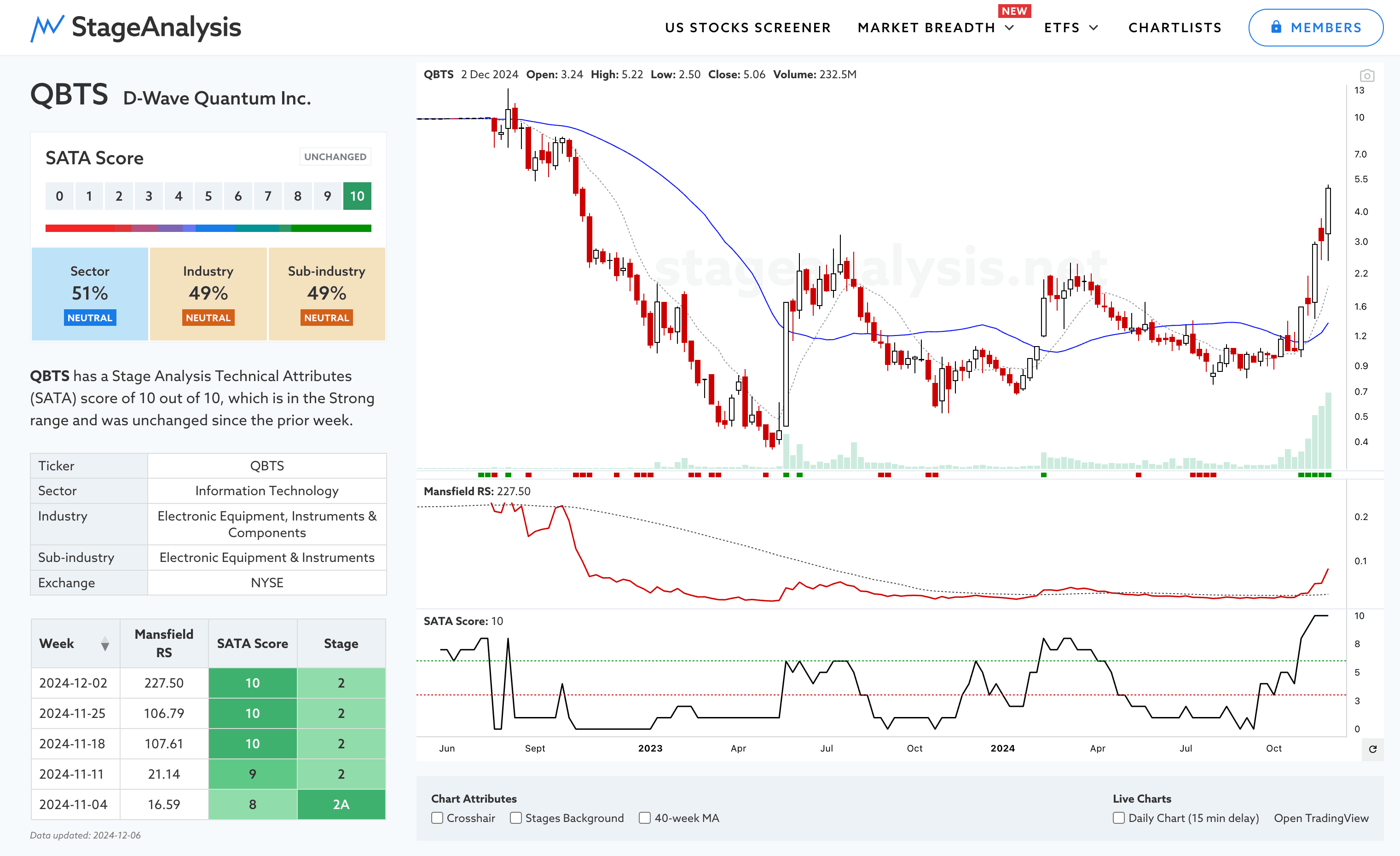The image size is (1400, 856).
Task: Select SATA score box 10
Action: click(x=357, y=196)
